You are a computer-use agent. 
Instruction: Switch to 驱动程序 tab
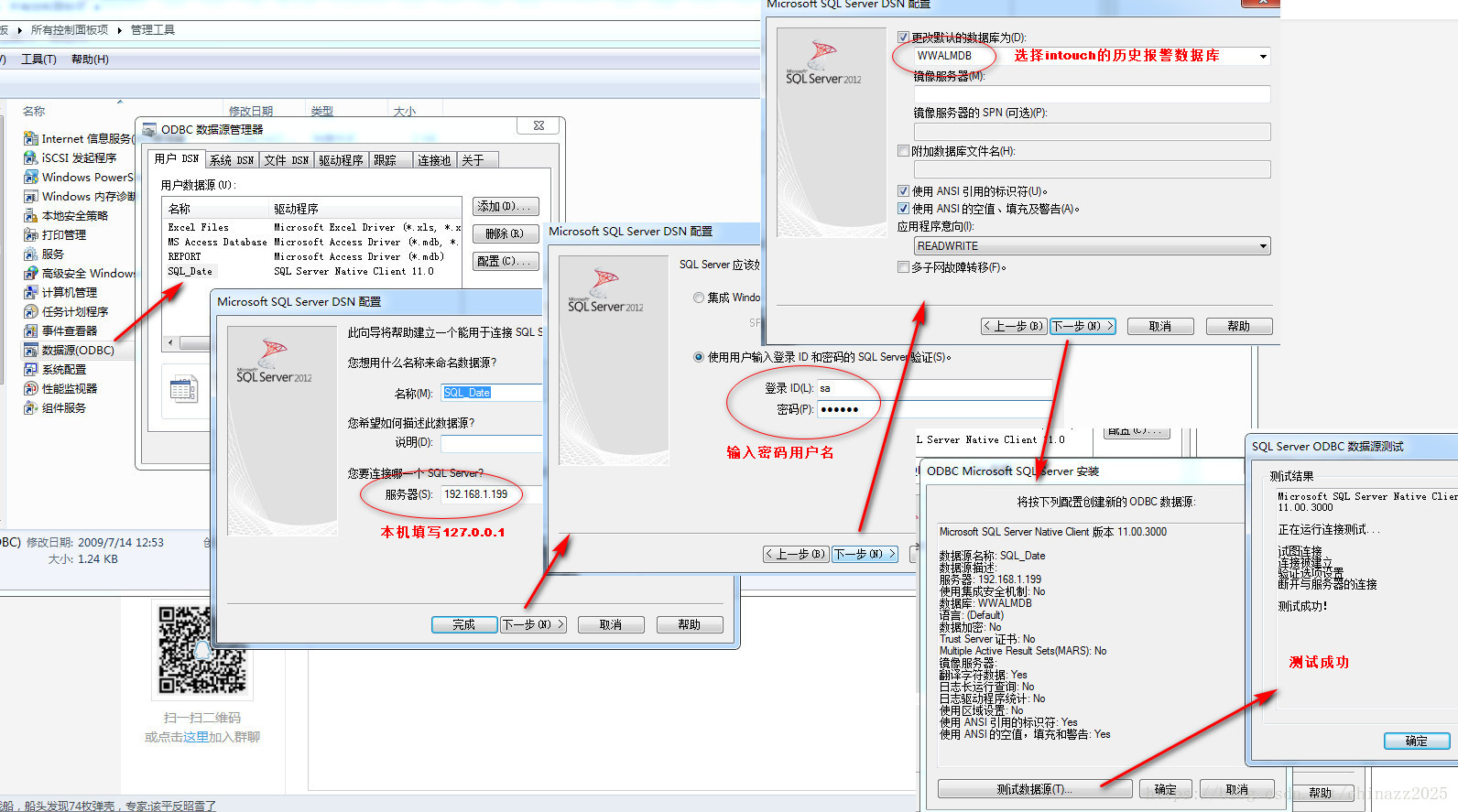coord(342,160)
